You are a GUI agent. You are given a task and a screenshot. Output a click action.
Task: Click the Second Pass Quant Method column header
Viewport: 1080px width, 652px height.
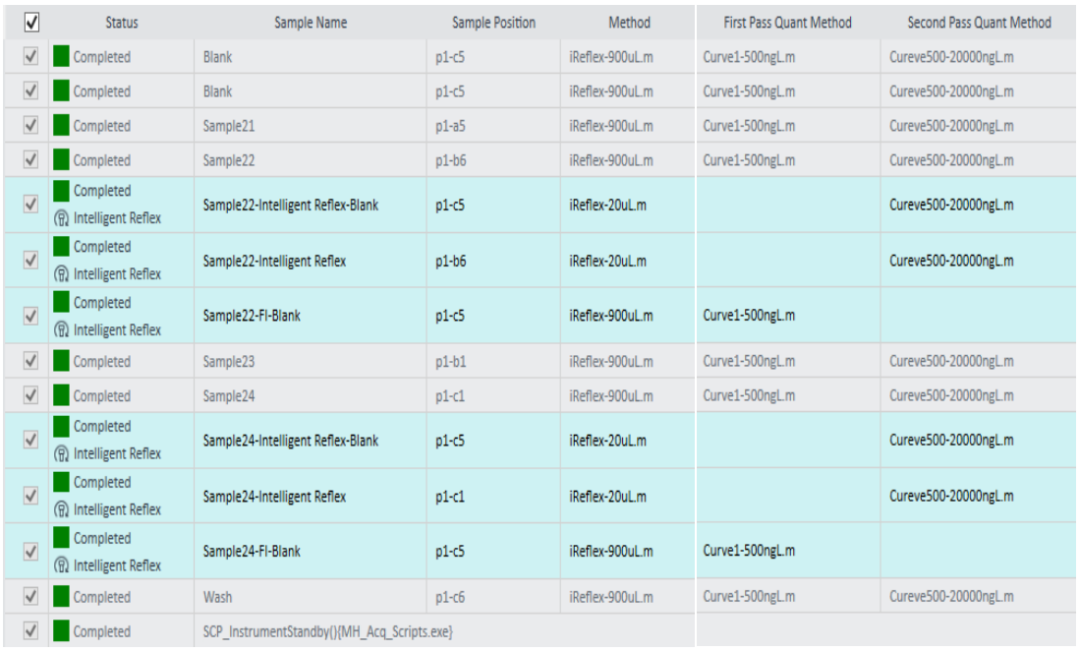pos(979,23)
